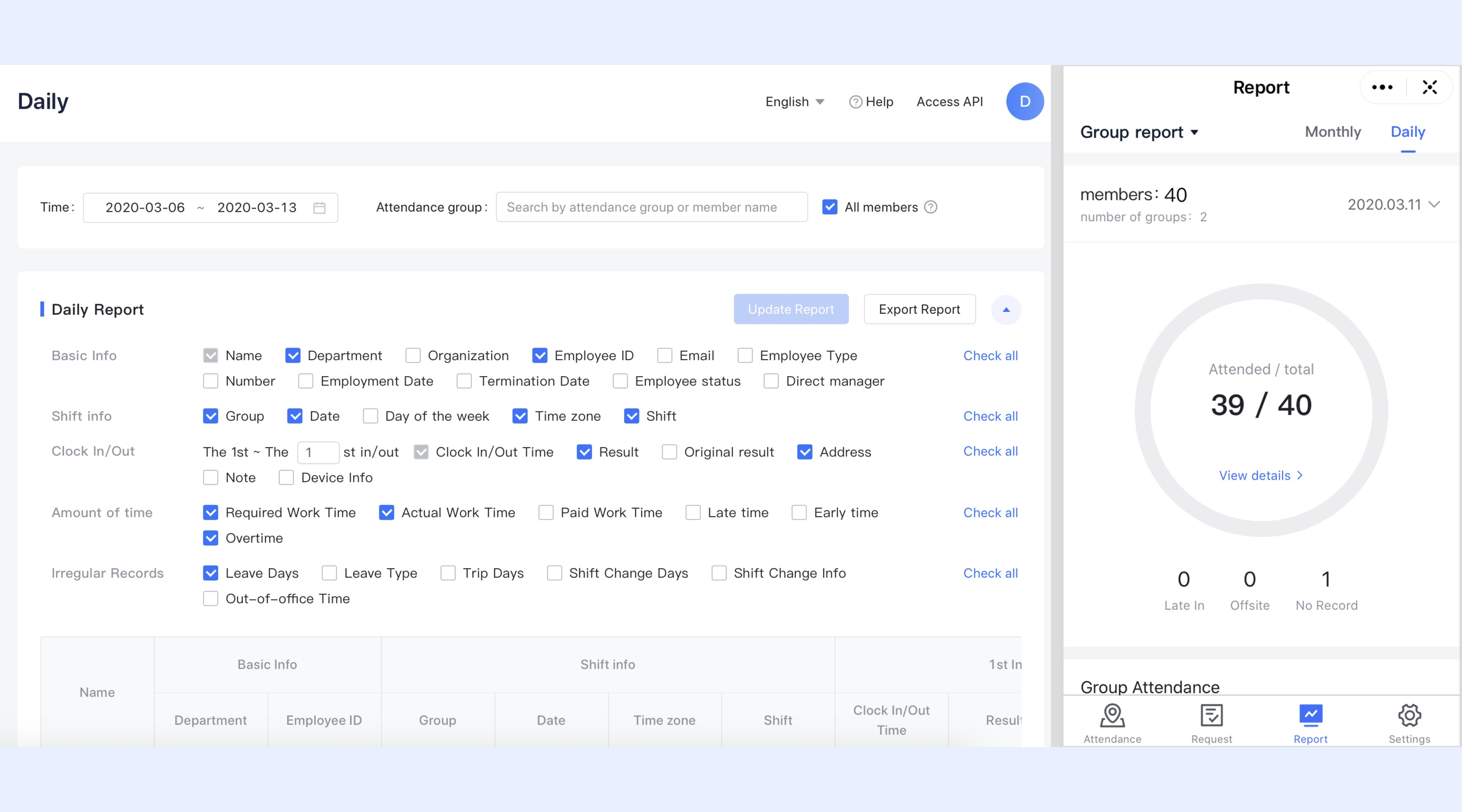The width and height of the screenshot is (1462, 812).
Task: Check the Organization checkbox
Action: click(x=413, y=356)
